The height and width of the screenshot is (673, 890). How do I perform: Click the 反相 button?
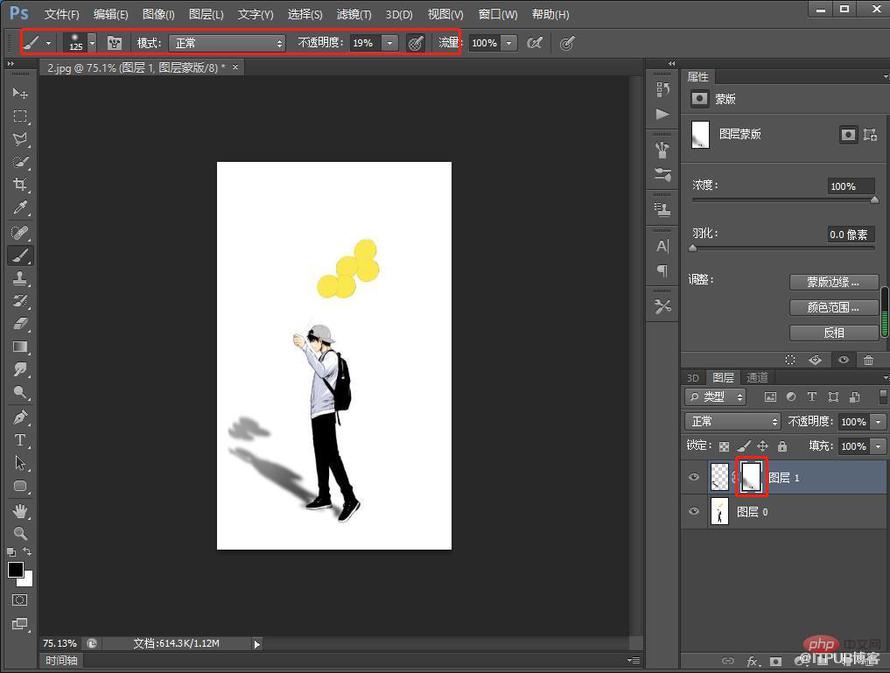point(833,333)
